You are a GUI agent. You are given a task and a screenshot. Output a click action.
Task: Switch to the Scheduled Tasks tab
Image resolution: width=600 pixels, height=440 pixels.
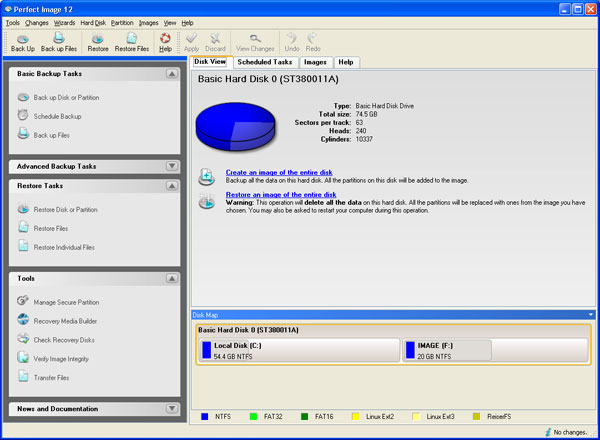(264, 62)
